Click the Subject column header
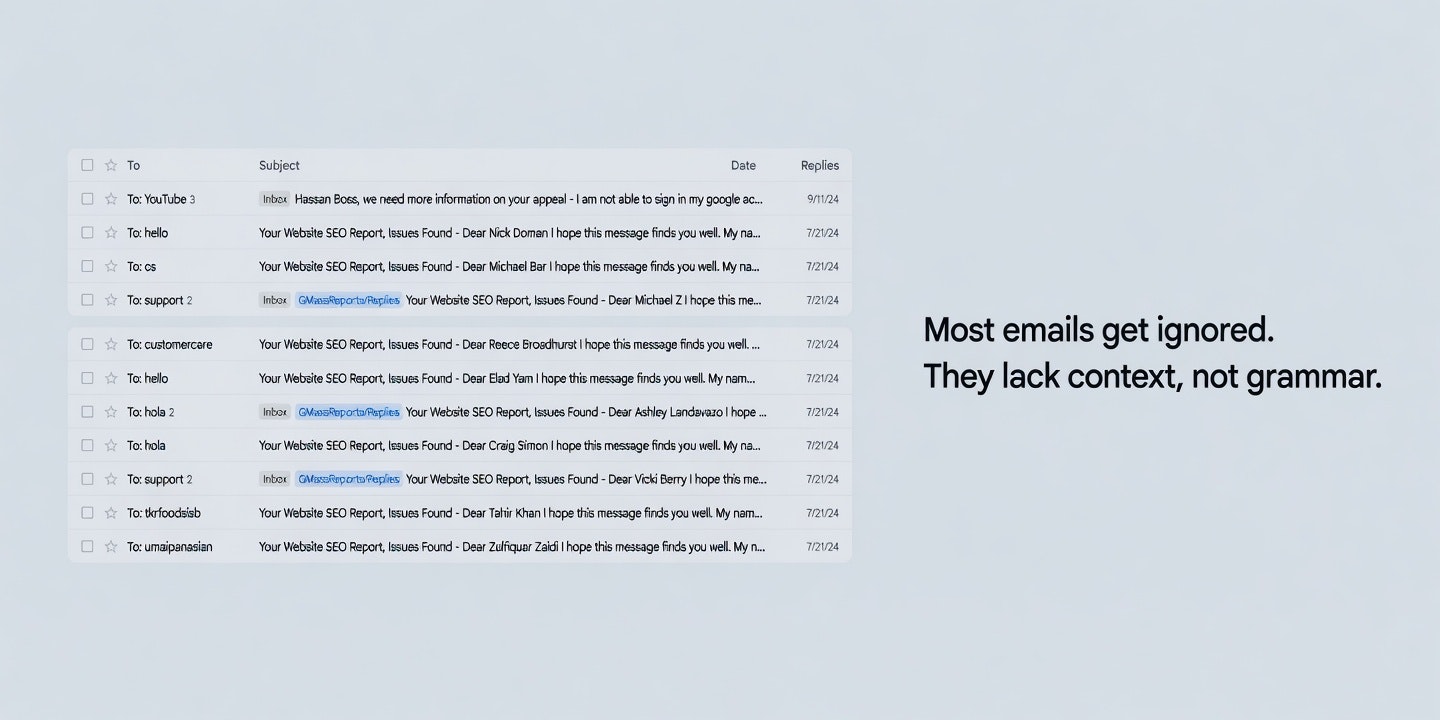The image size is (1440, 720). 279,166
